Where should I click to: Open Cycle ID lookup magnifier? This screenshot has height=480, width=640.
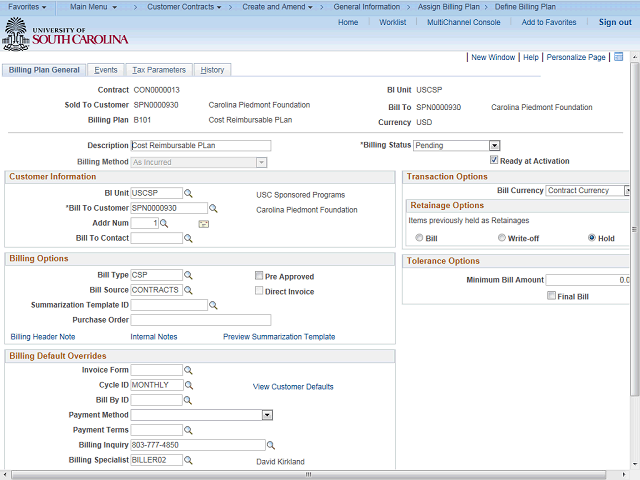189,385
